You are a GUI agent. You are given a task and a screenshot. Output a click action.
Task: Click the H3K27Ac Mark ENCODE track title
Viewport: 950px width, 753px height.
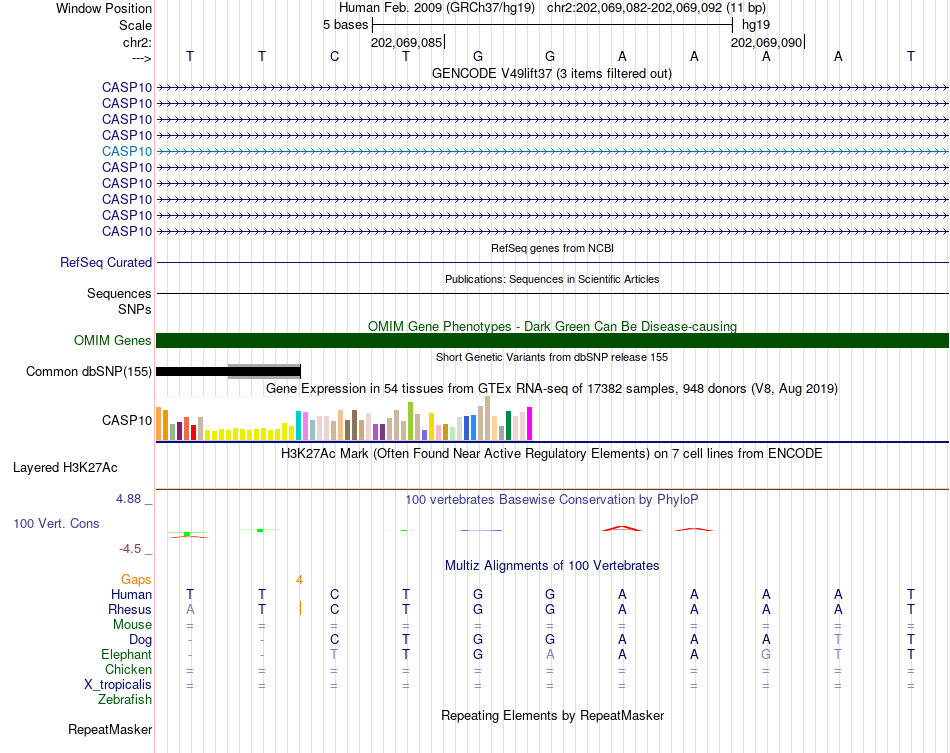click(x=551, y=454)
